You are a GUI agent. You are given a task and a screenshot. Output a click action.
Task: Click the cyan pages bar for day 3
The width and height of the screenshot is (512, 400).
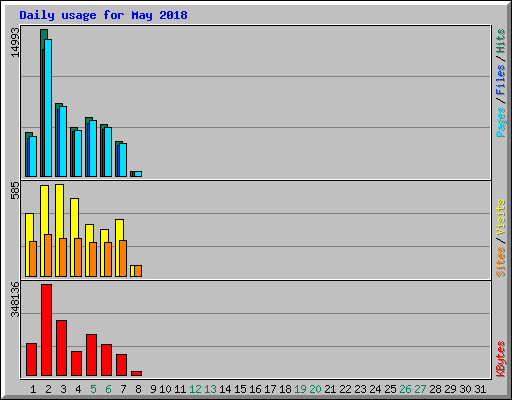point(63,141)
